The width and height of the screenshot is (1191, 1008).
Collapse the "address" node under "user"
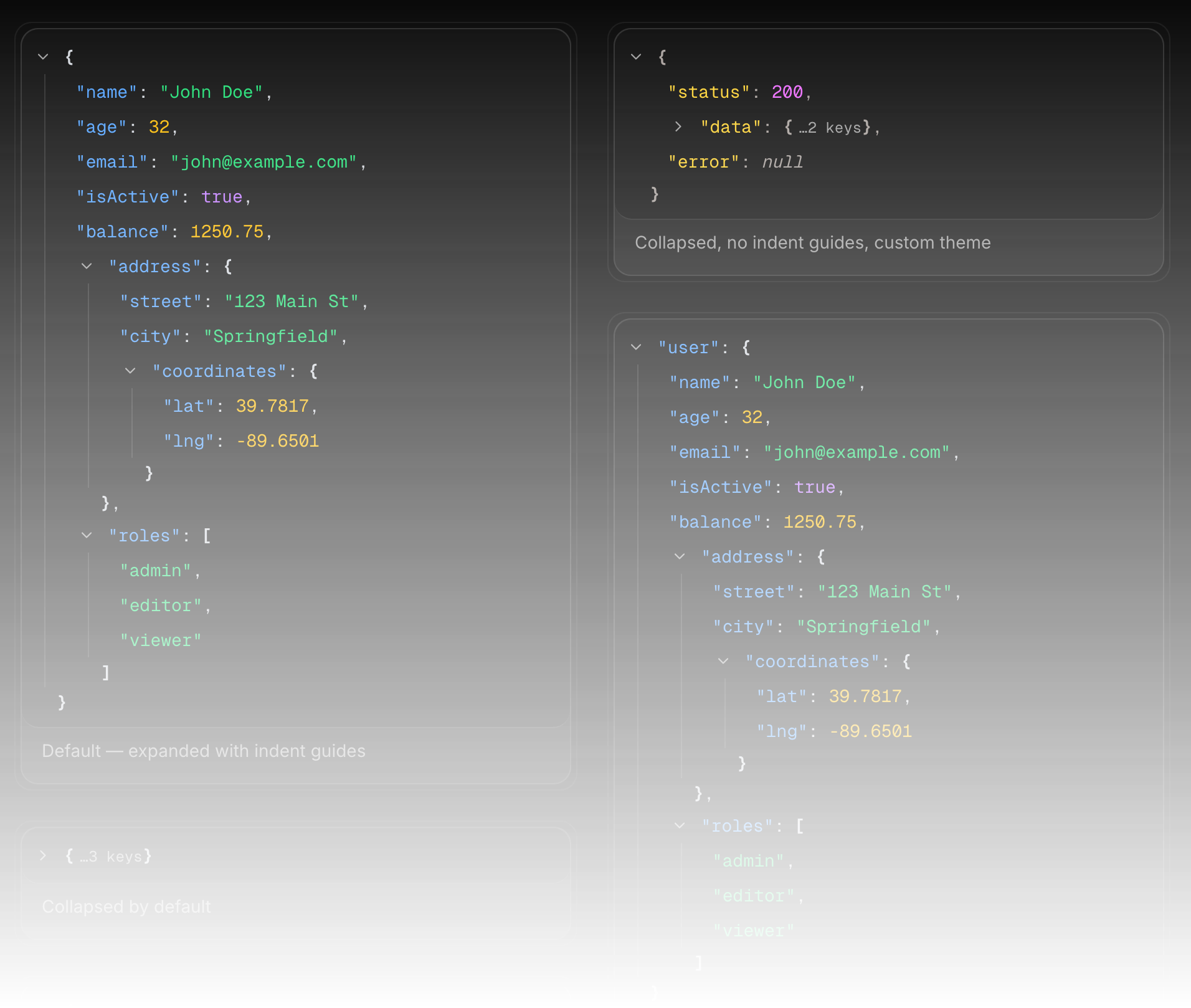click(x=680, y=556)
